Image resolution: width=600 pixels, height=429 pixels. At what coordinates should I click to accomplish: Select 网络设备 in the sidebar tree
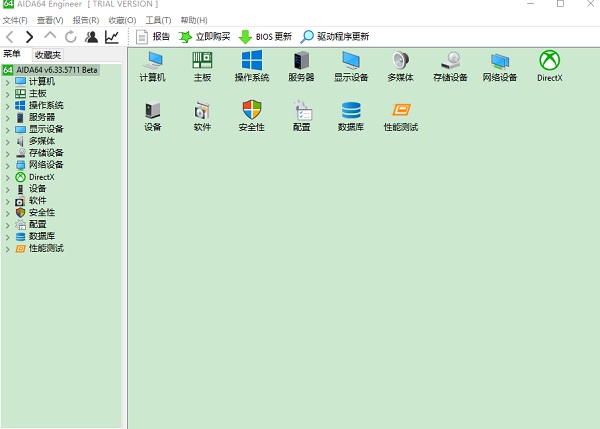pos(45,165)
